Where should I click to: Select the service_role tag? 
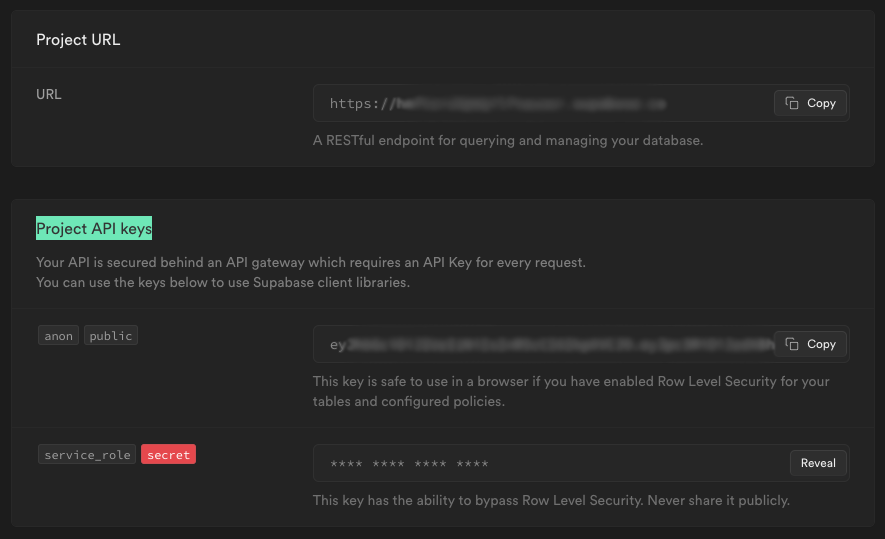point(87,454)
